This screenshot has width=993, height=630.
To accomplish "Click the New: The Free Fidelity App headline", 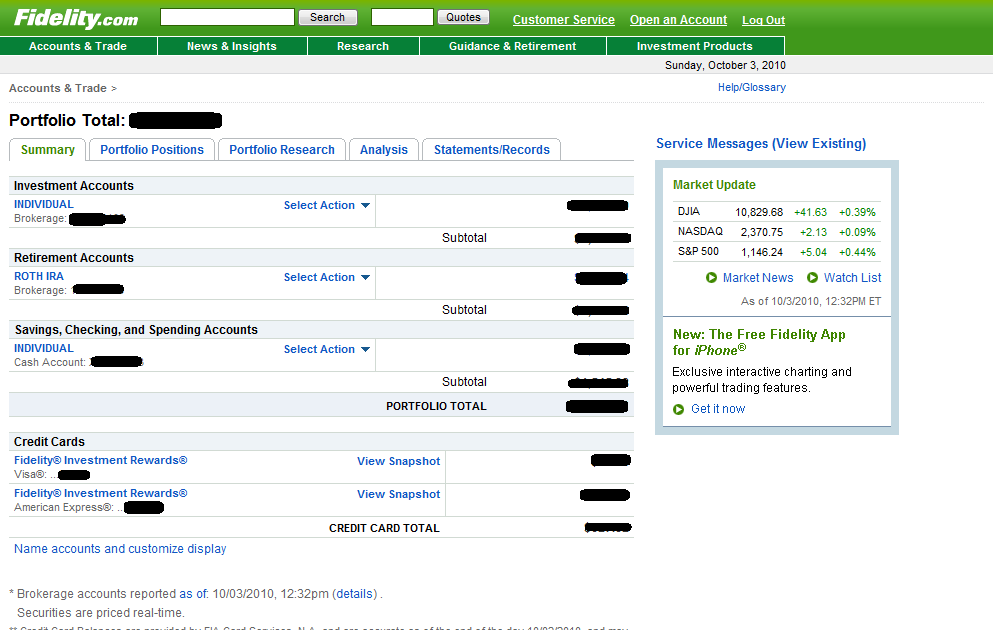I will [759, 342].
